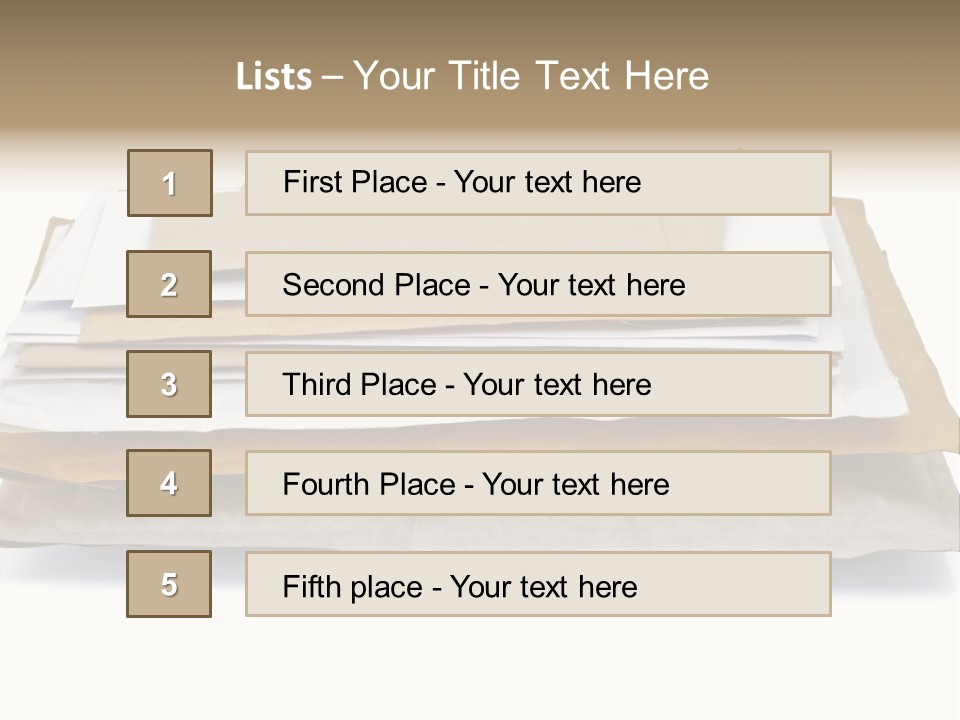Image resolution: width=960 pixels, height=720 pixels.
Task: Click the word "First" in row one
Action: point(316,183)
